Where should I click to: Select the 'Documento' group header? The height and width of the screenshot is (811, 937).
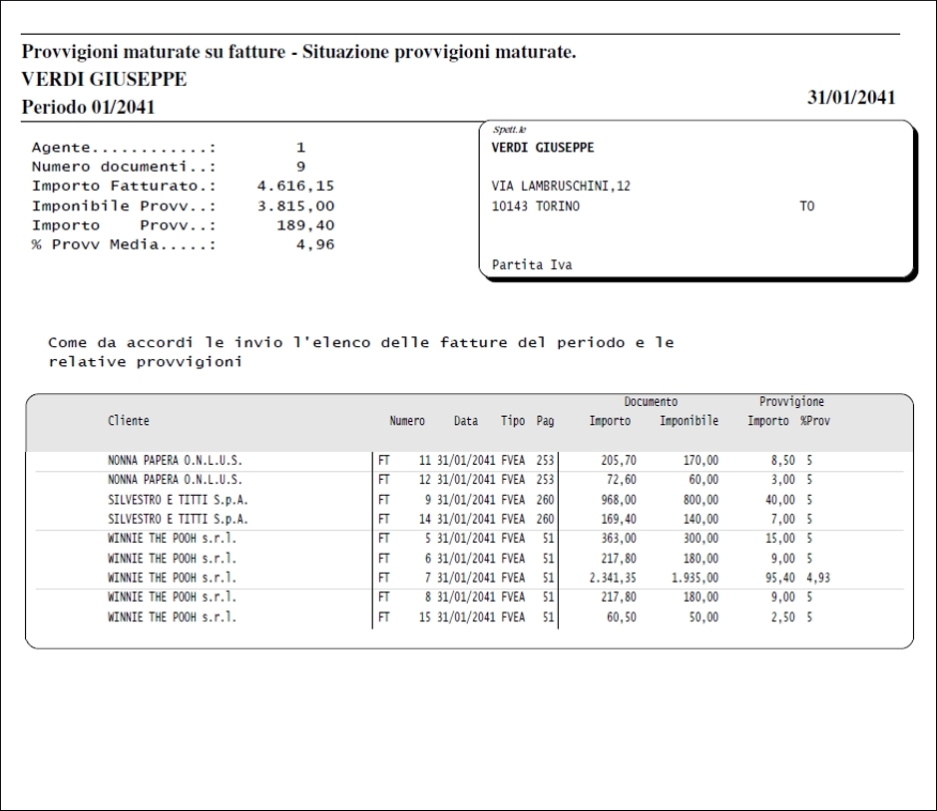(651, 402)
